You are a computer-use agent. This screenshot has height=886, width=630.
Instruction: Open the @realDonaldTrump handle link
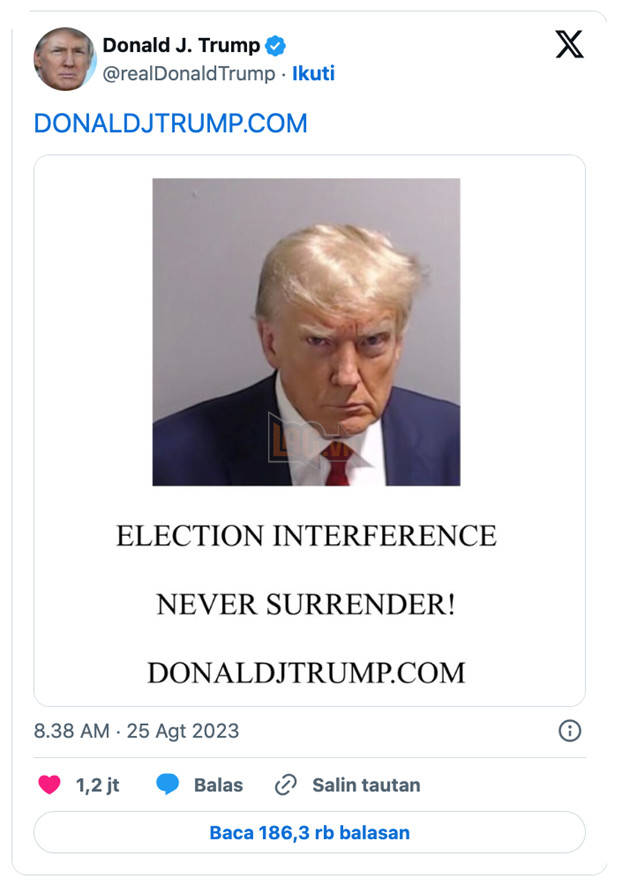coord(188,73)
